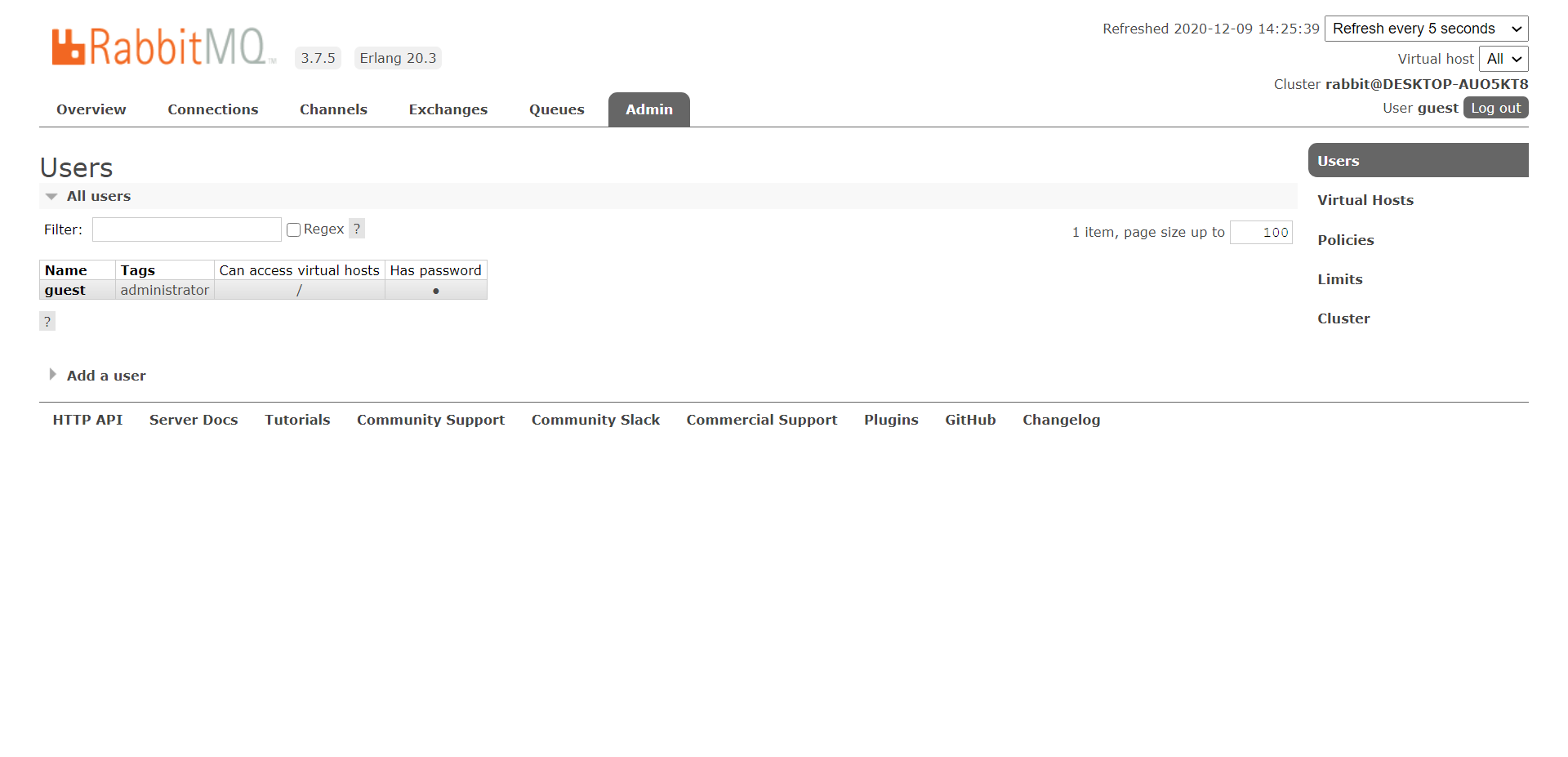The image size is (1568, 757).
Task: Visit the Tutorials link
Action: click(x=297, y=420)
